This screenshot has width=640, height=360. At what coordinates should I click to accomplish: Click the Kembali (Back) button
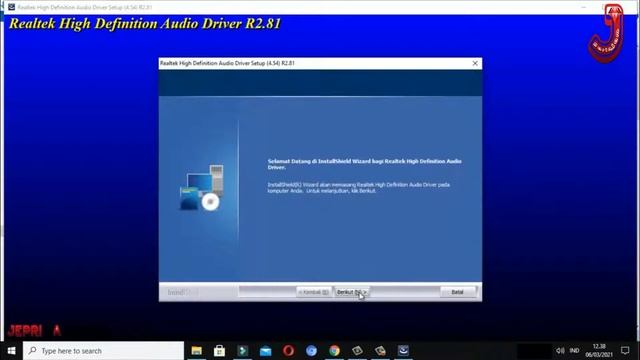click(x=314, y=292)
